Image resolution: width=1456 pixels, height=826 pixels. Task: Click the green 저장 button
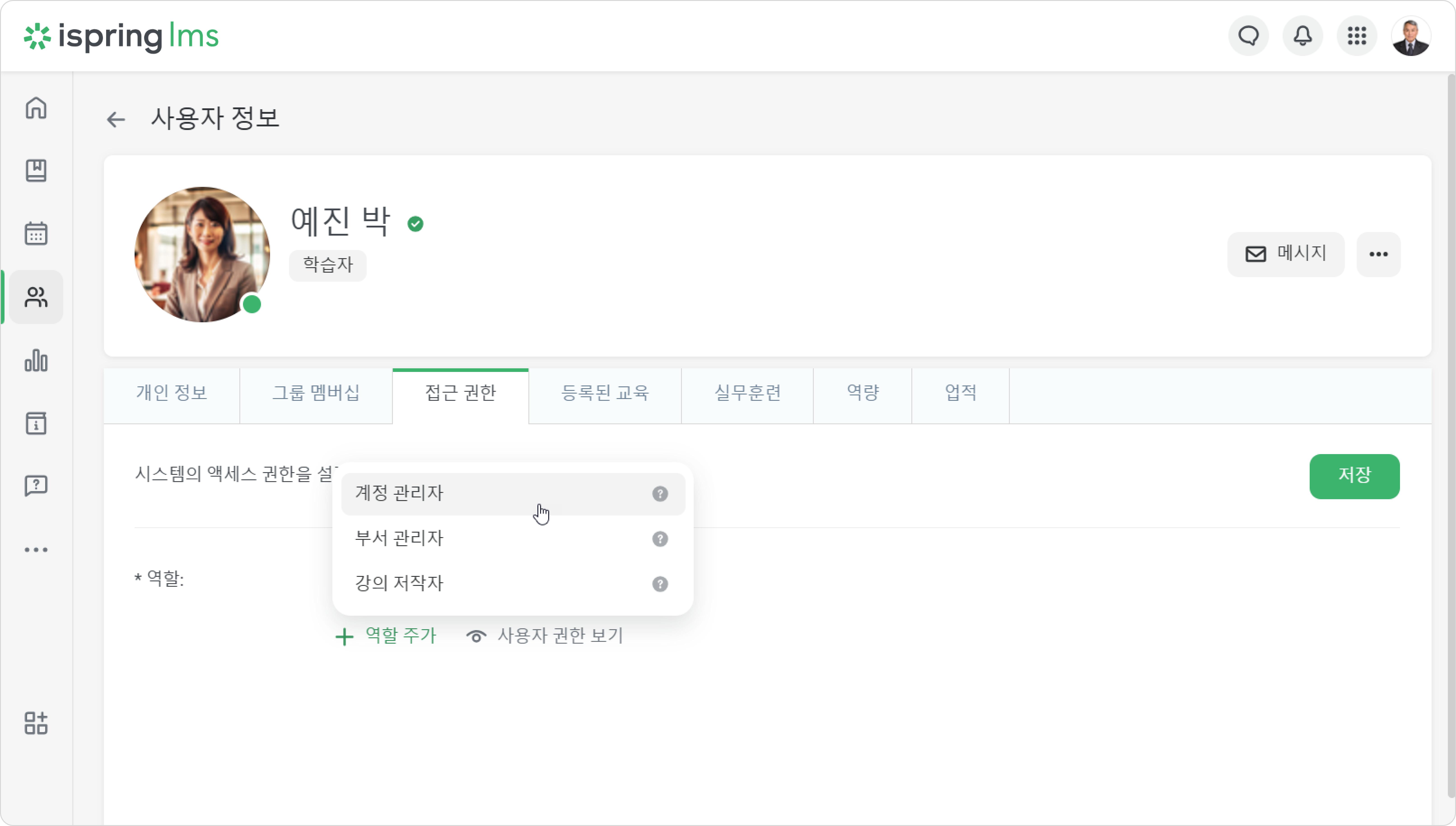1354,476
